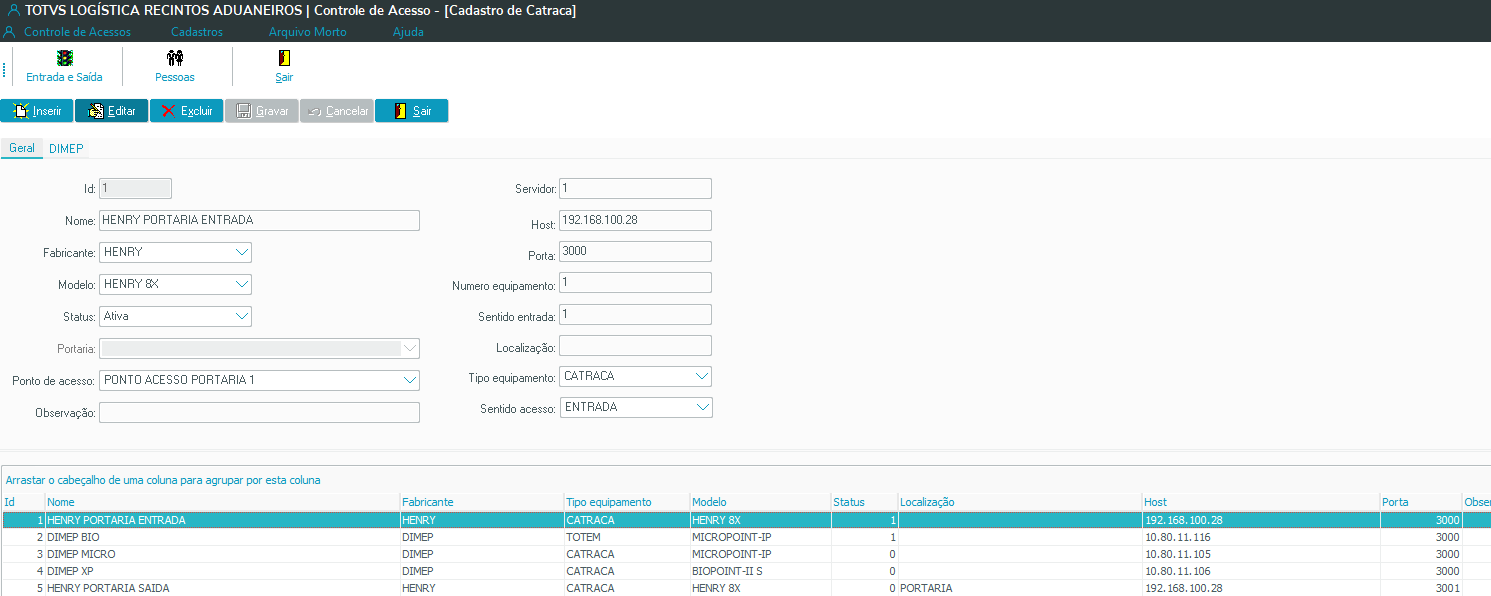Click the Id field
Screen dimensions: 1491x596
(x=135, y=188)
